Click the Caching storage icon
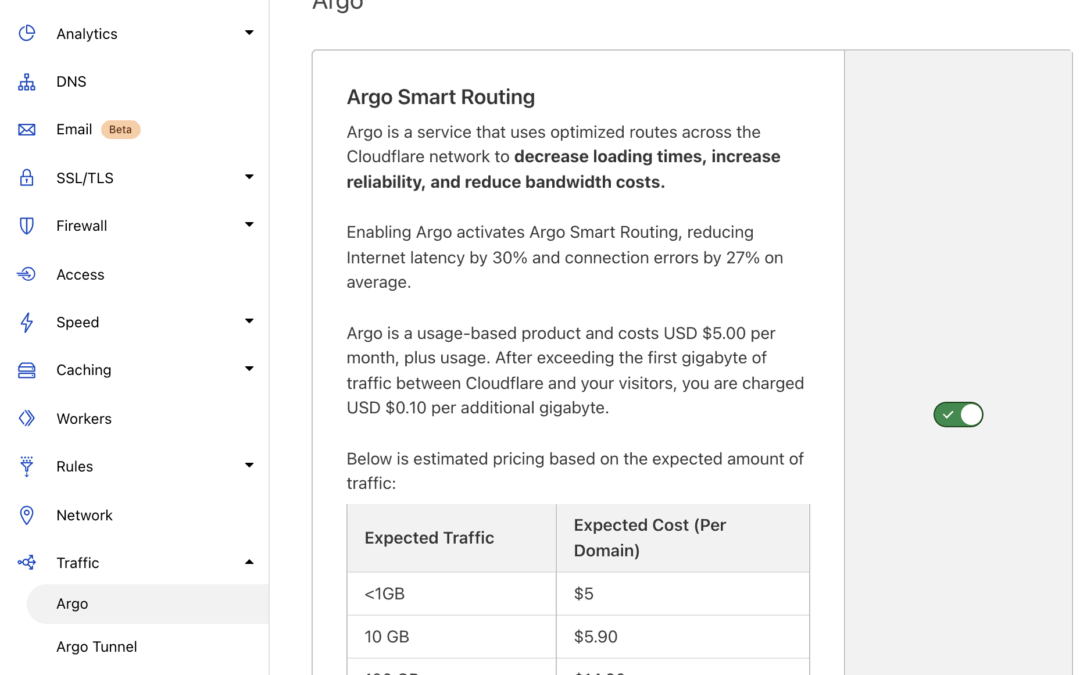Viewport: 1080px width, 675px height. coord(26,371)
